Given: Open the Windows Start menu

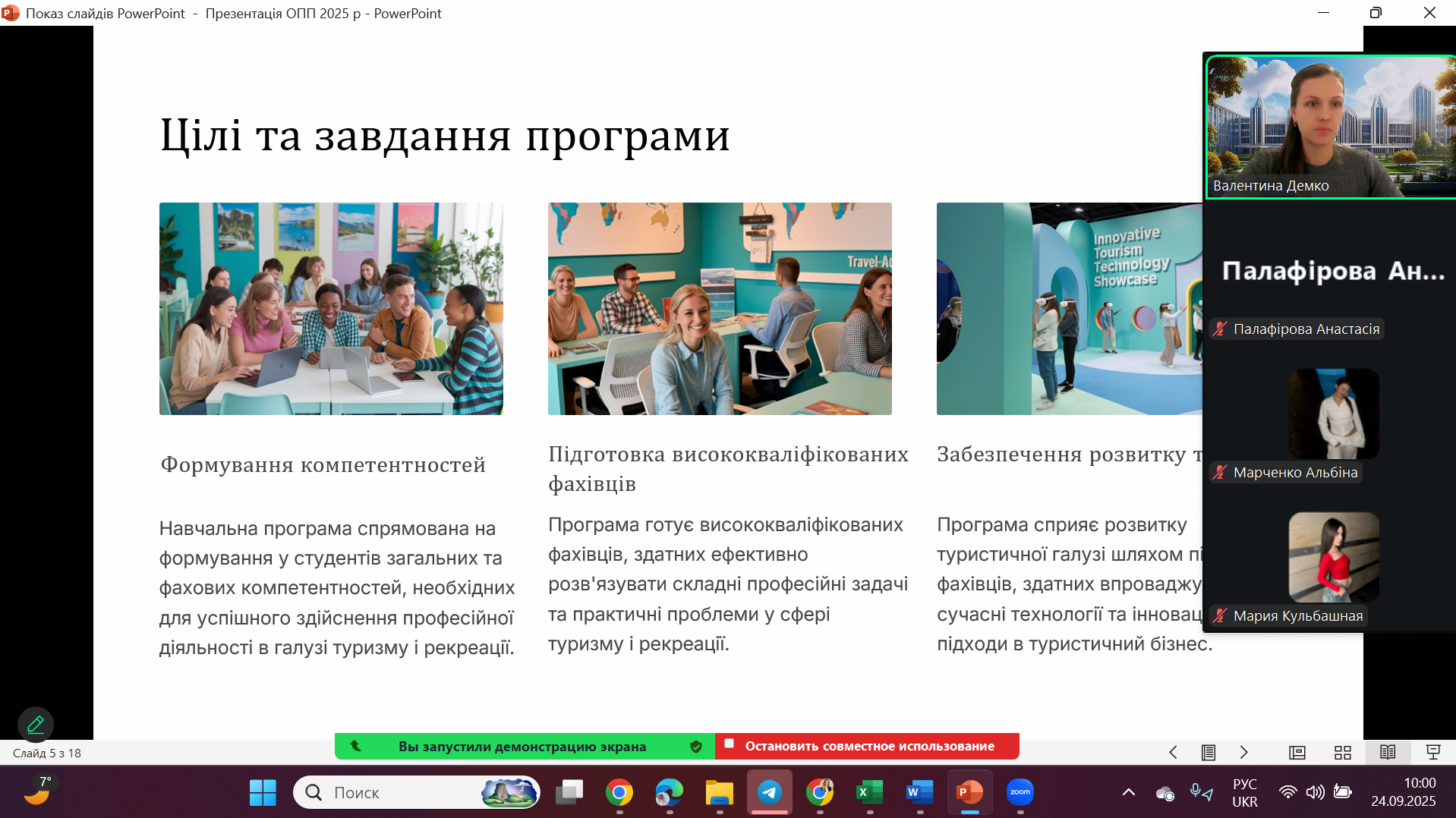Looking at the screenshot, I should 263,793.
